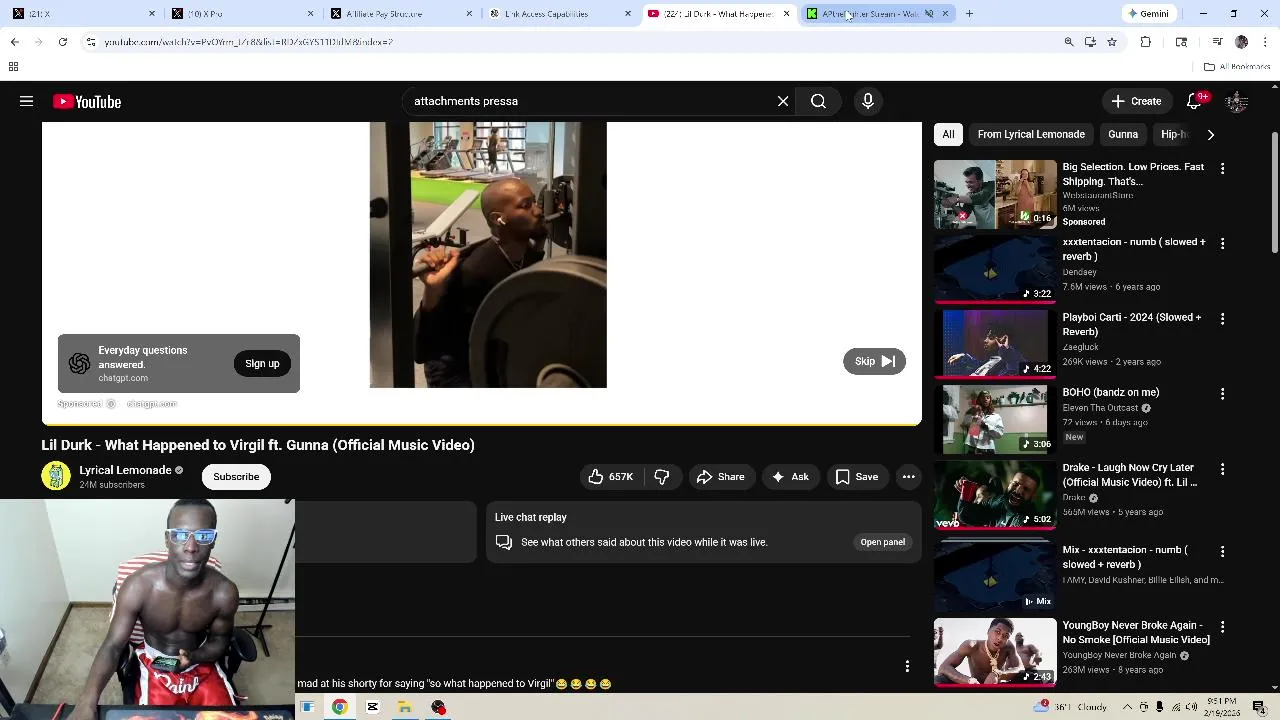Show hidden system tray icons
This screenshot has width=1280, height=720.
[1128, 707]
